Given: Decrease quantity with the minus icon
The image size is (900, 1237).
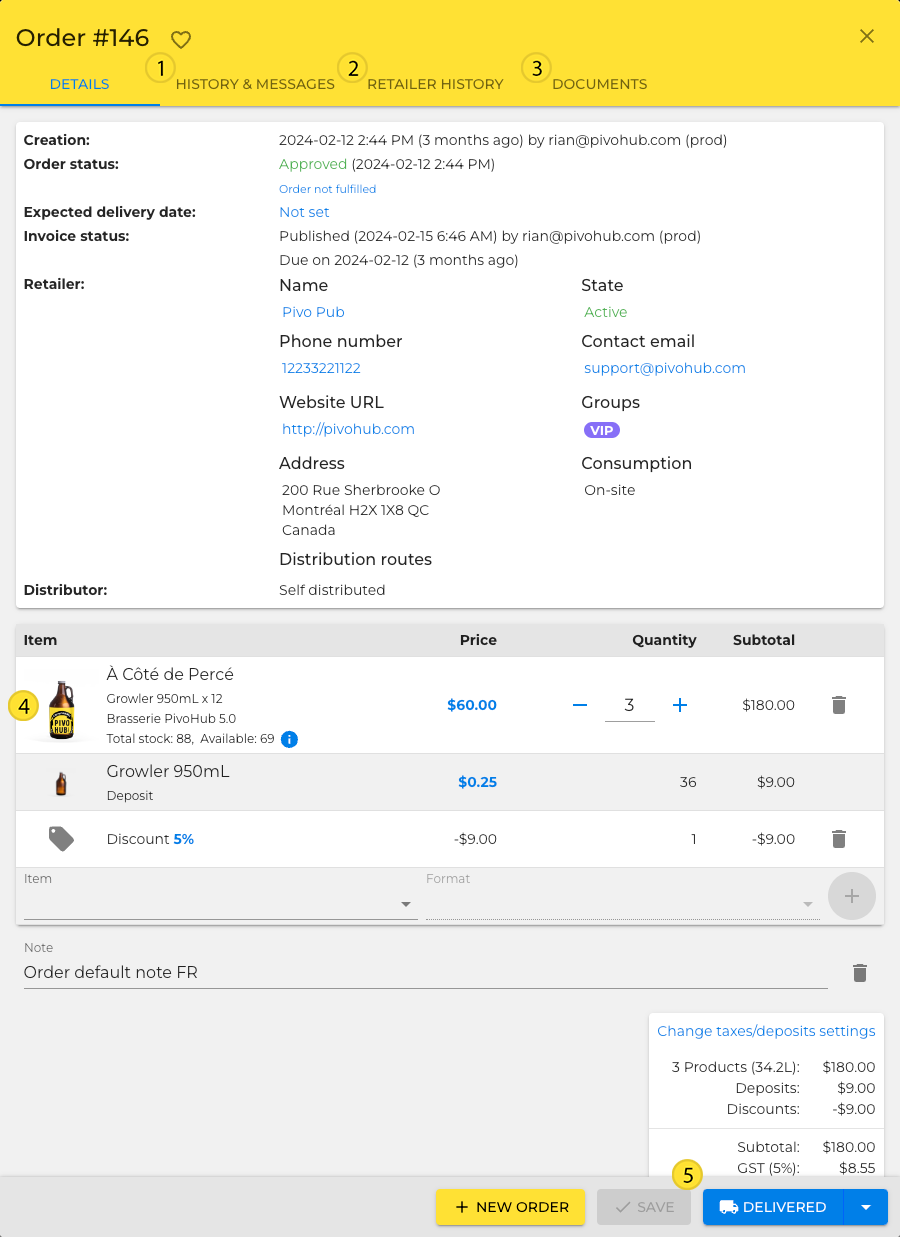Looking at the screenshot, I should [x=580, y=705].
